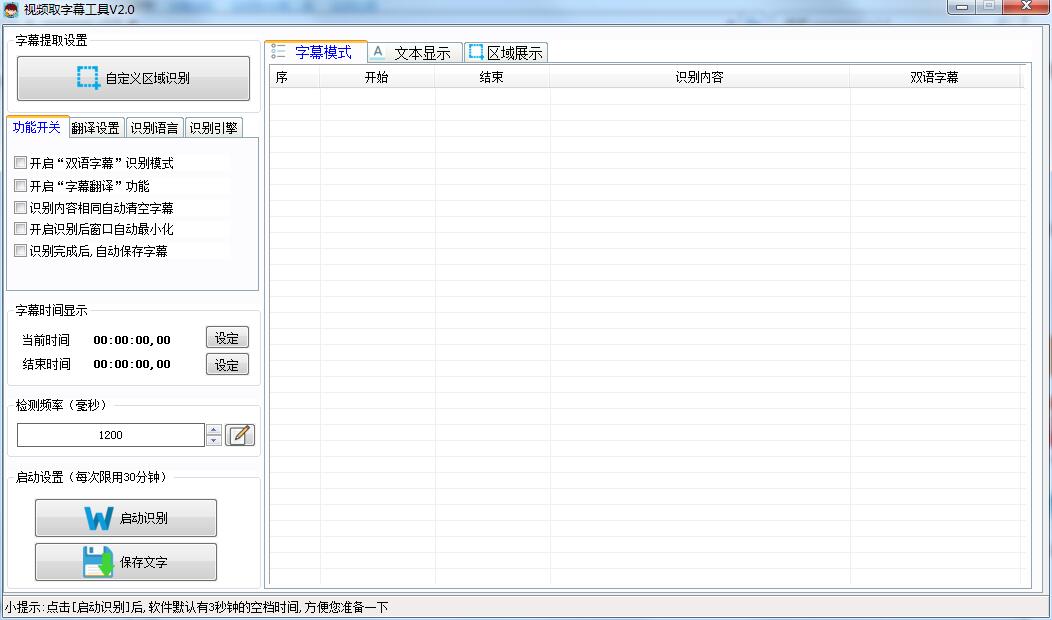The image size is (1052, 620).
Task: Click the application icon in the title bar
Action: point(10,8)
